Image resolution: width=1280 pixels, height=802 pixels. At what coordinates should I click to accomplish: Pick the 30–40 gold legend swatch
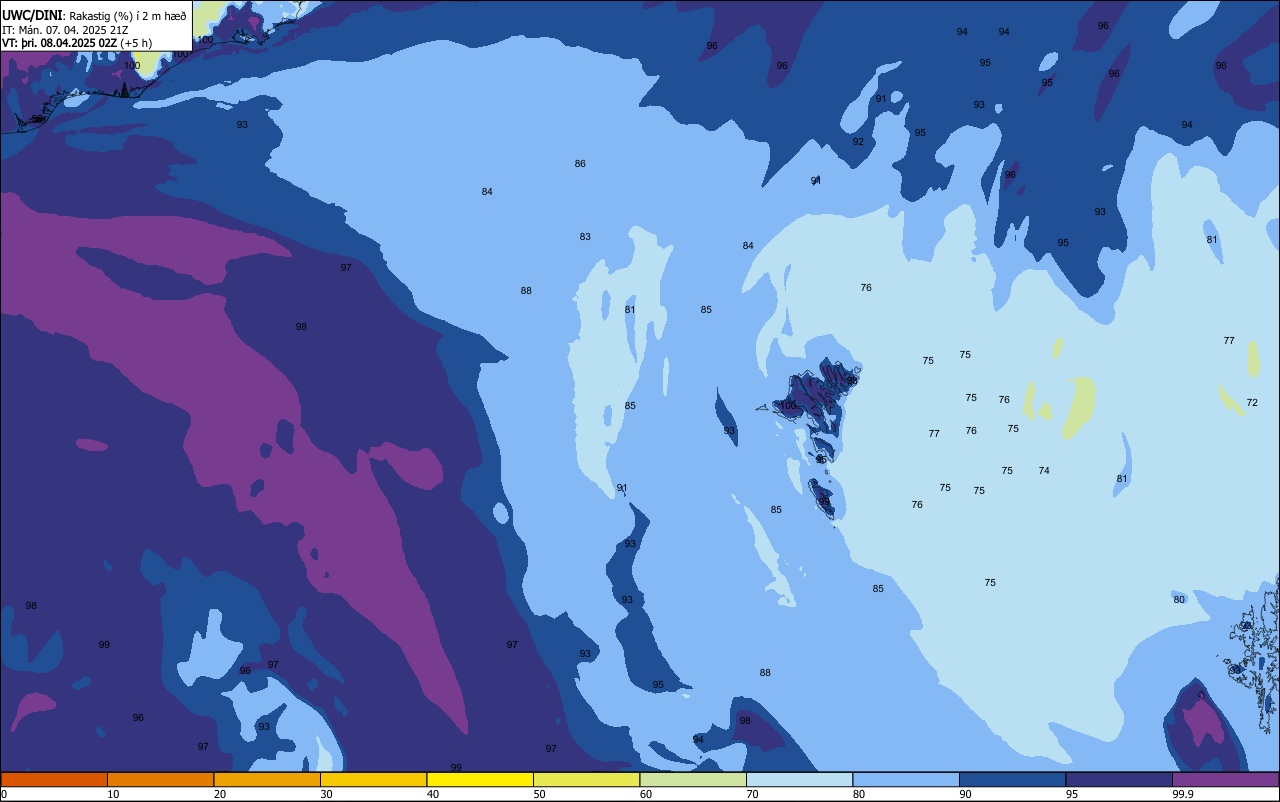[373, 779]
